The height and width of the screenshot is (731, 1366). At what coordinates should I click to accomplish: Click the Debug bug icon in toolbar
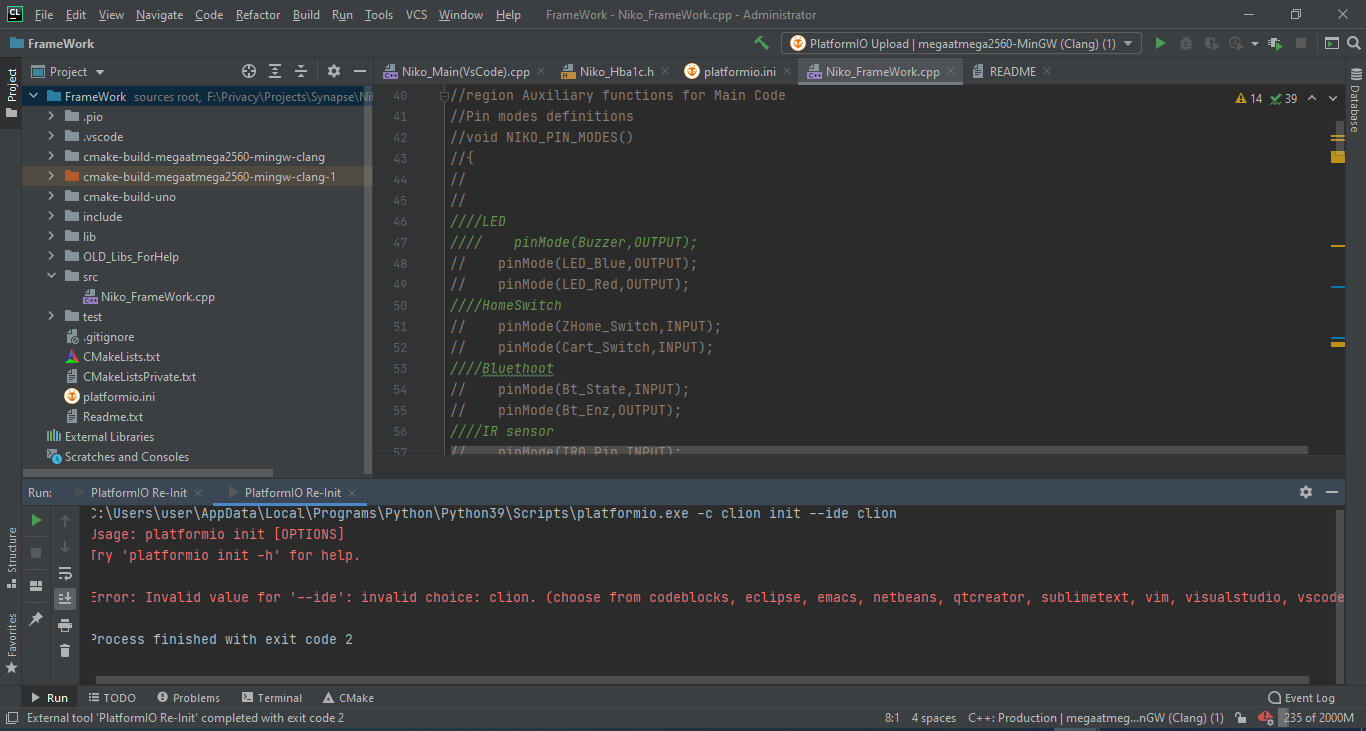click(1186, 43)
